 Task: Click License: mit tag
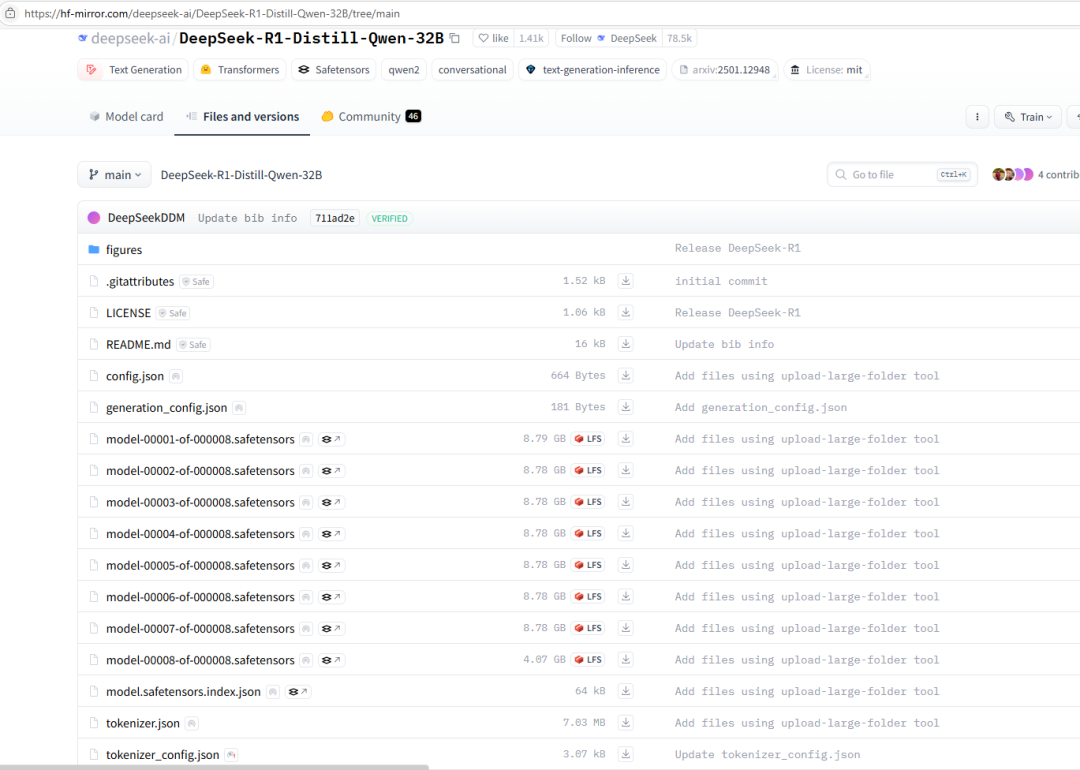click(827, 70)
